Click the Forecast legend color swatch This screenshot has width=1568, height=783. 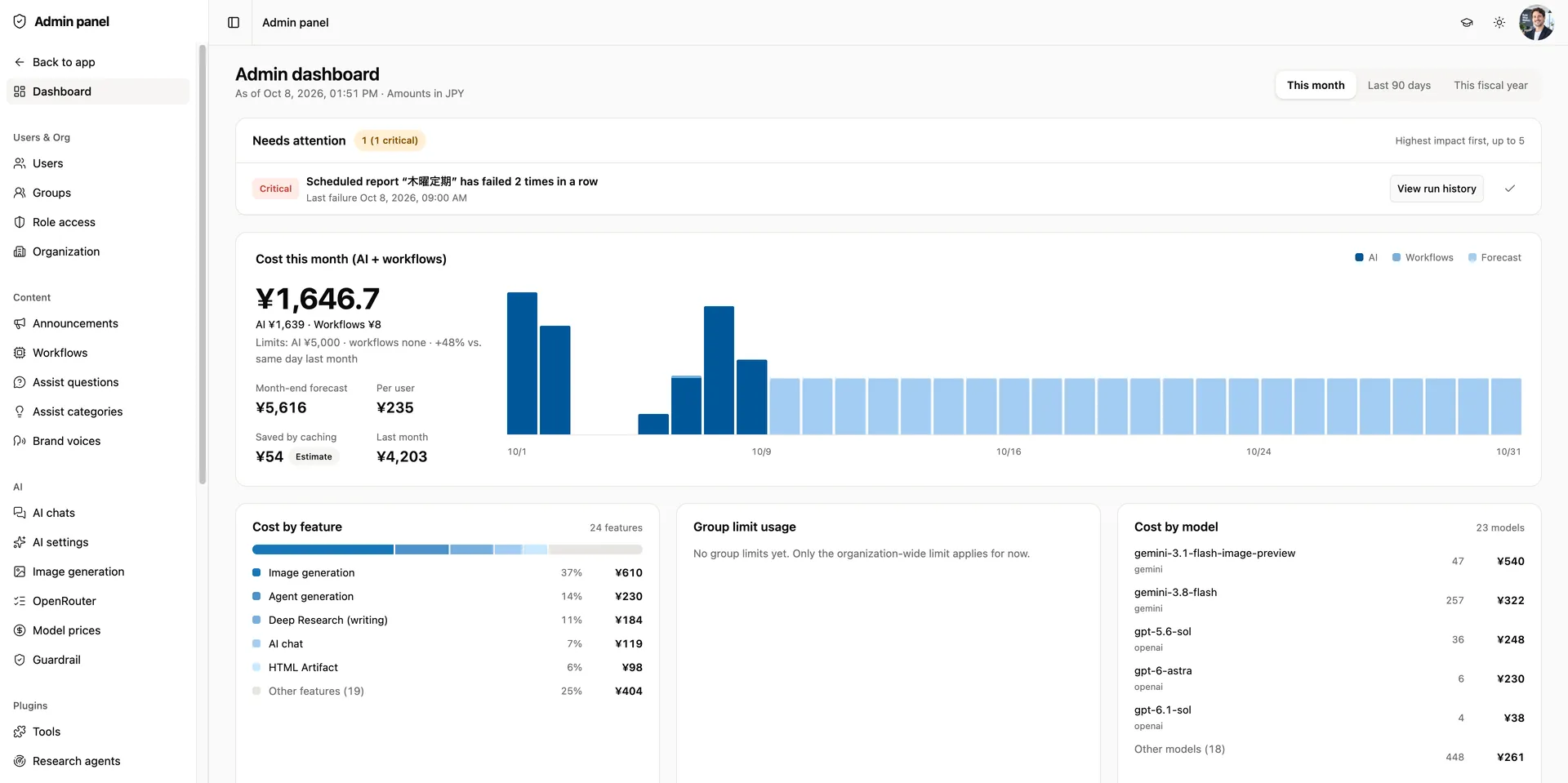[x=1472, y=257]
